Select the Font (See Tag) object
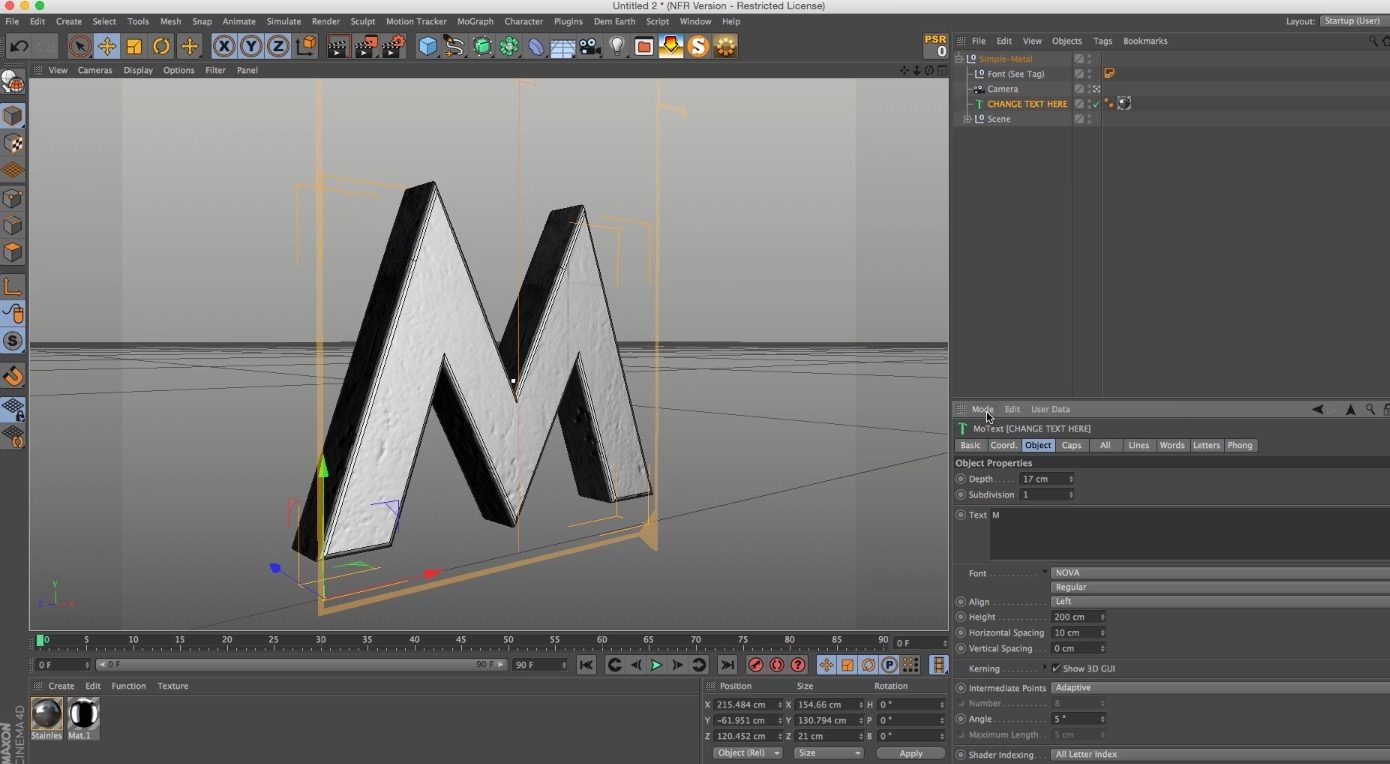This screenshot has height=764, width=1390. (x=1016, y=74)
